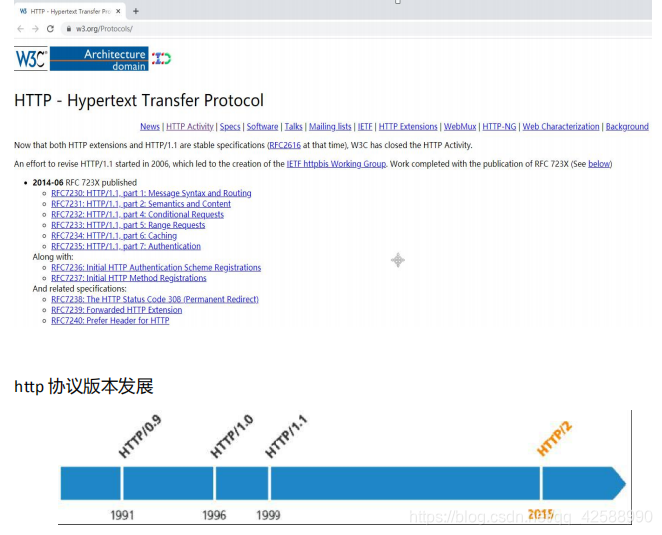662x535 pixels.
Task: Open the HTTP-NG link
Action: pos(499,127)
